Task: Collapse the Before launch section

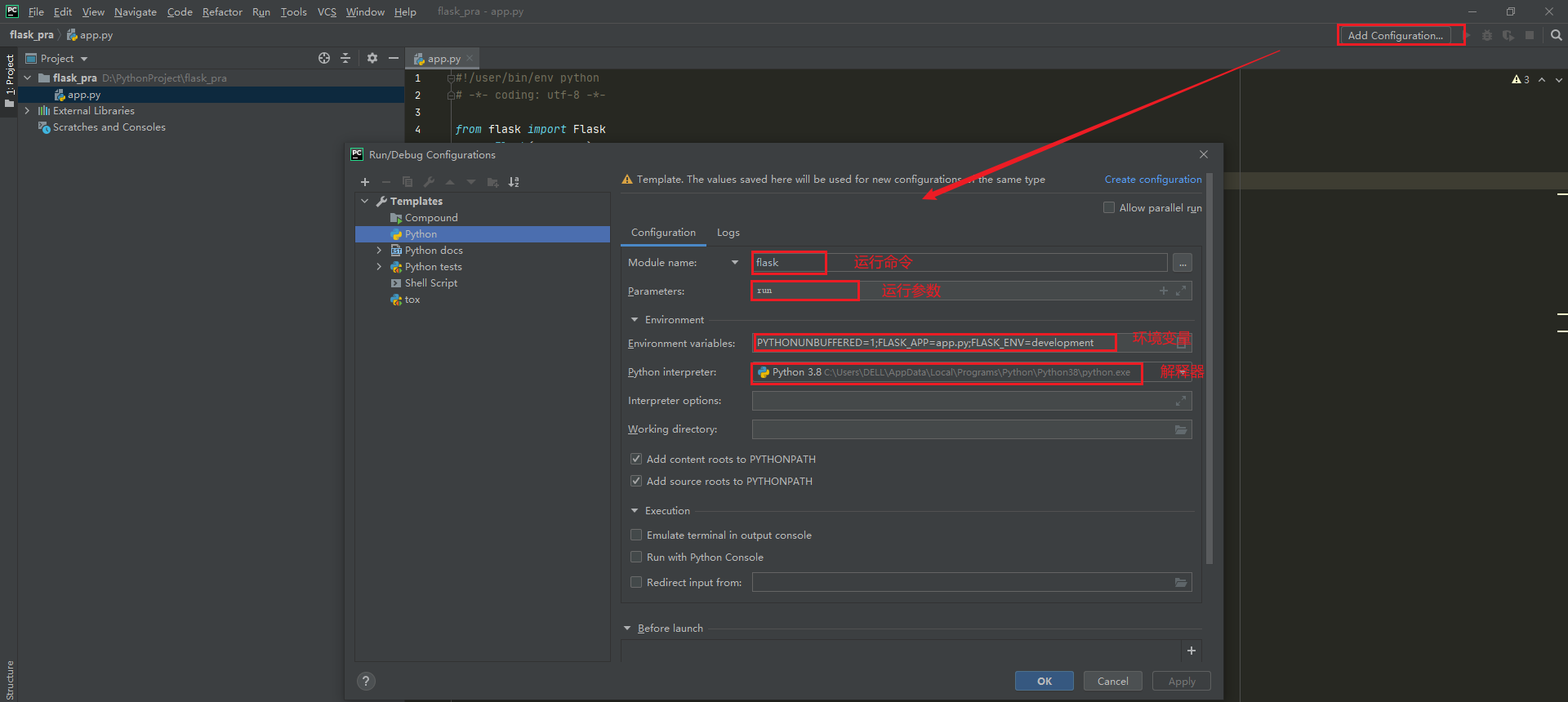Action: tap(627, 628)
